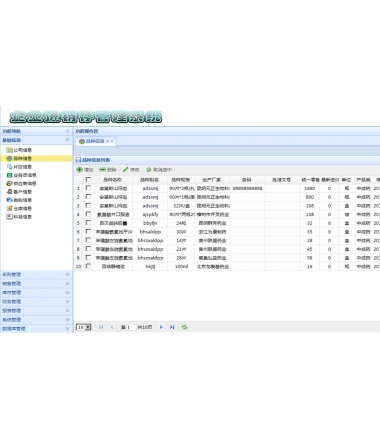Jump to the last page icon
This screenshot has height=441, width=380.
pos(172,327)
